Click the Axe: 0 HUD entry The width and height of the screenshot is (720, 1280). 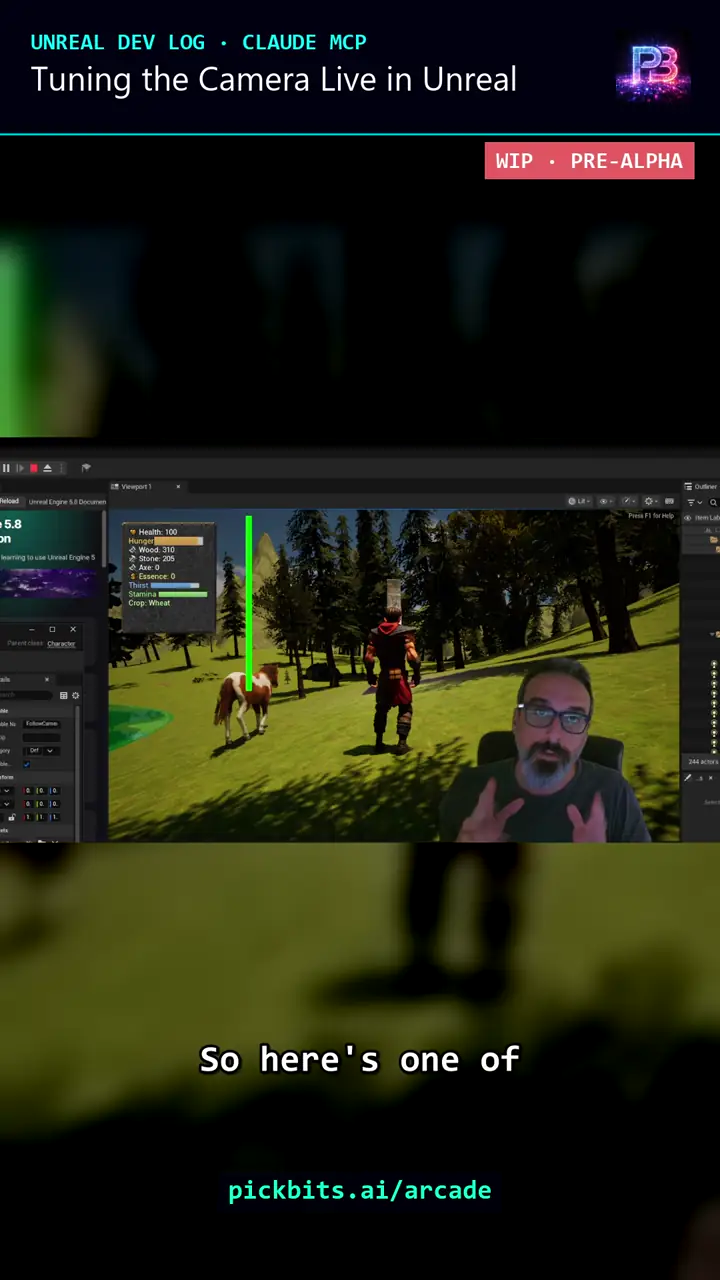coord(144,568)
